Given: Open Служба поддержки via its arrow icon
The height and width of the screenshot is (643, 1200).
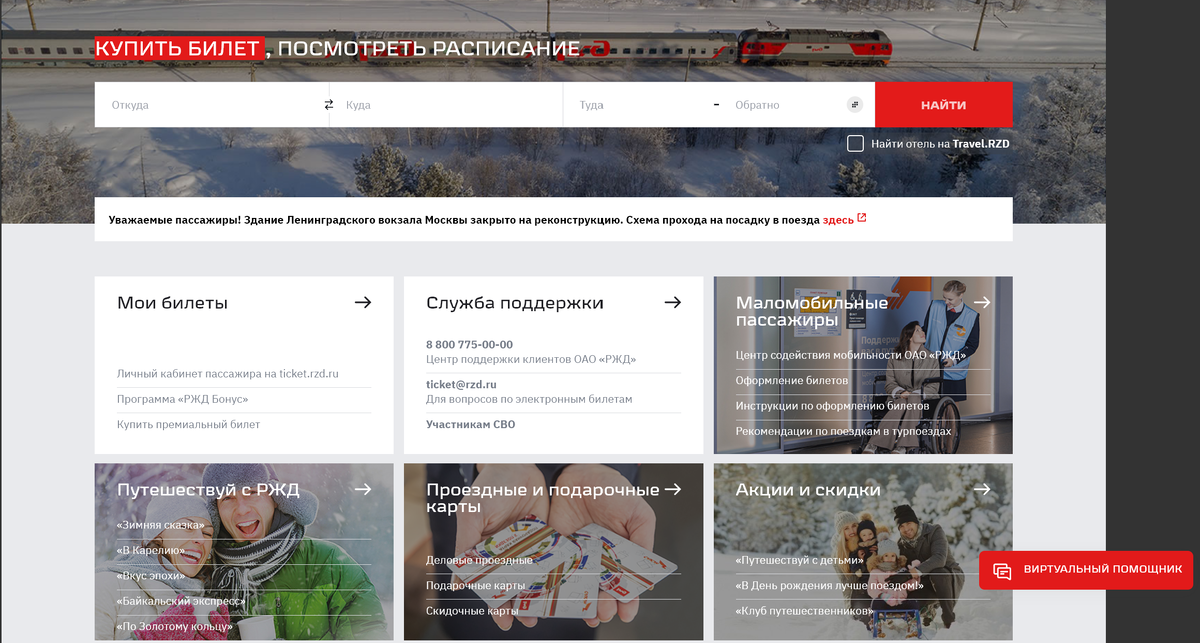Looking at the screenshot, I should (x=672, y=302).
